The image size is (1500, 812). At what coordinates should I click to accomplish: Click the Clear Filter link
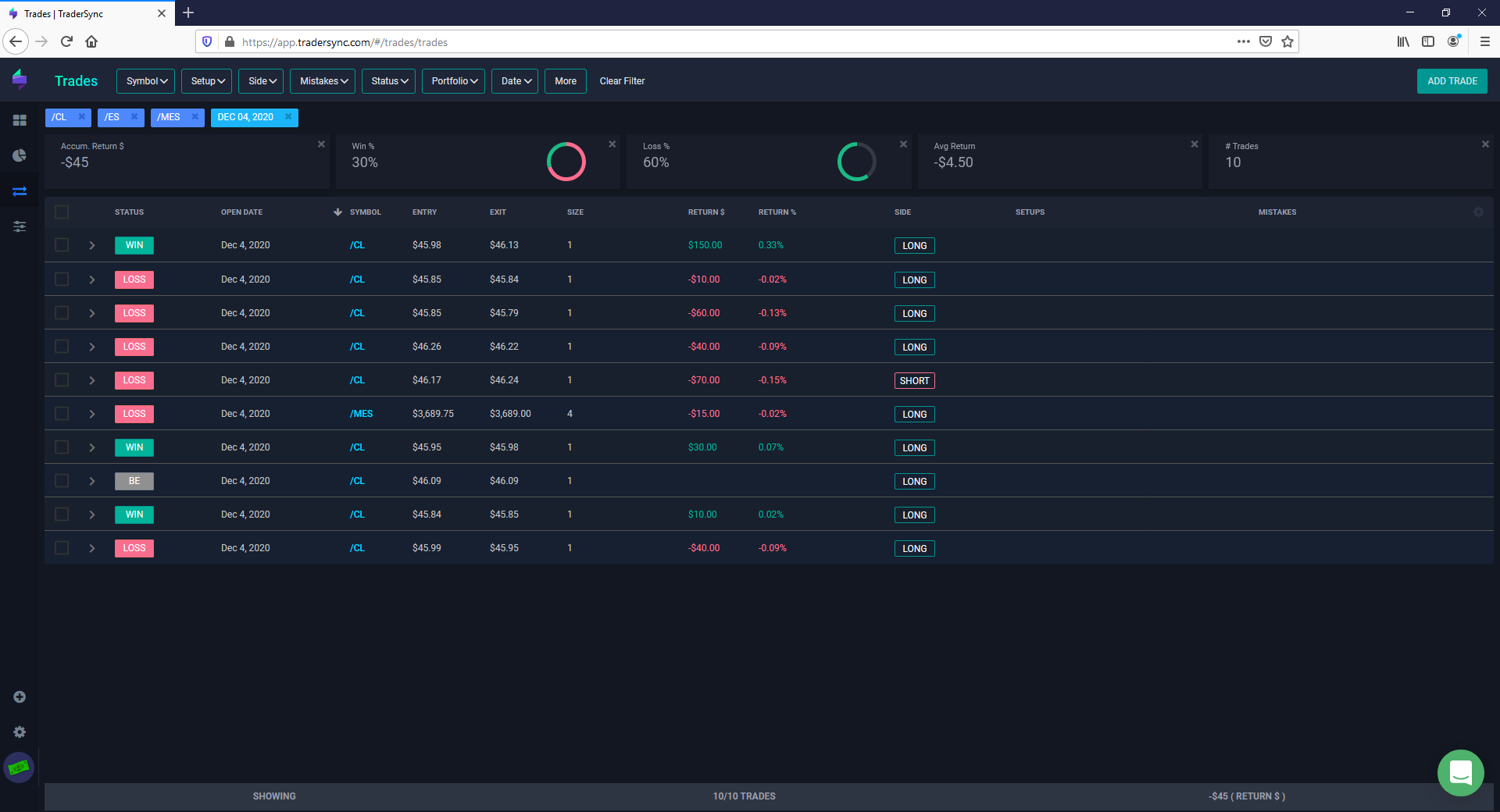(x=623, y=81)
